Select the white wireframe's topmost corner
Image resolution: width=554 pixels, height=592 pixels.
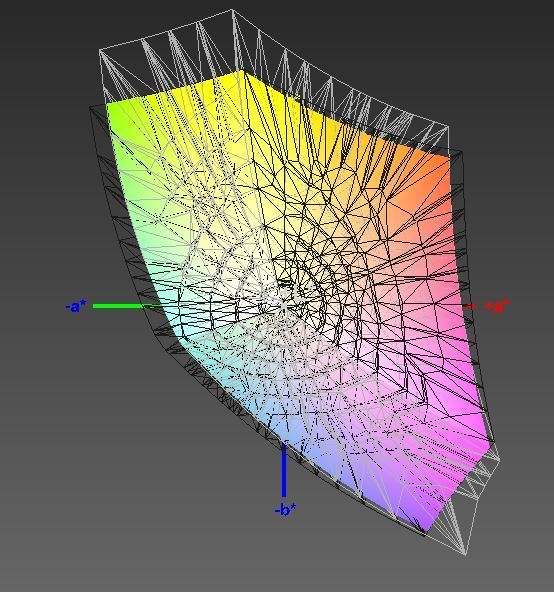[x=232, y=11]
